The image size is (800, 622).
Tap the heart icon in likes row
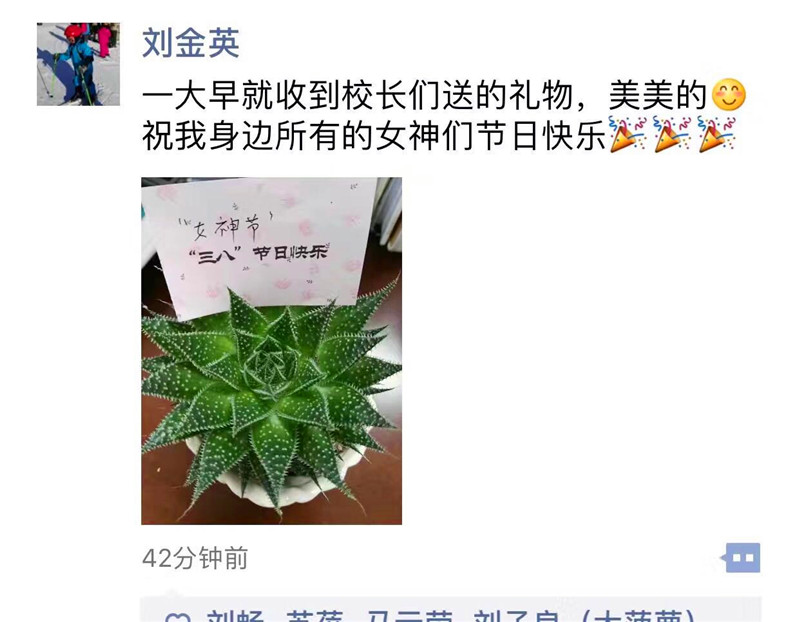(x=179, y=618)
